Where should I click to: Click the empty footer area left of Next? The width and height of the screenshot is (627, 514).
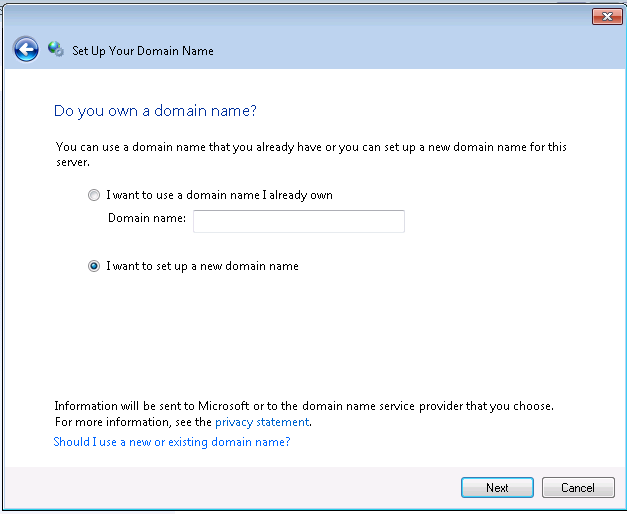(230, 488)
